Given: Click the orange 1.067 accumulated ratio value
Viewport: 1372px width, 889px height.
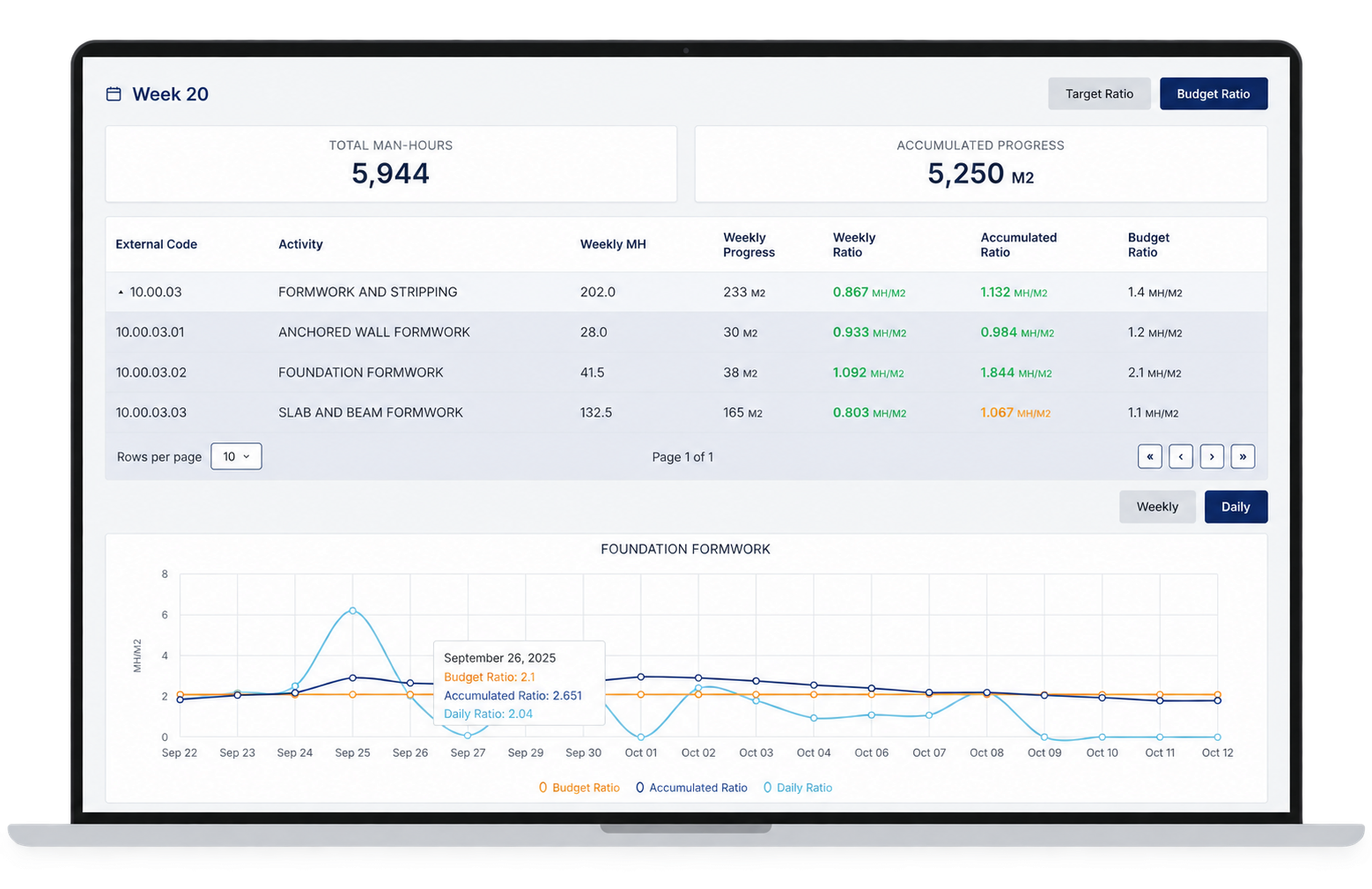Looking at the screenshot, I should (1014, 412).
